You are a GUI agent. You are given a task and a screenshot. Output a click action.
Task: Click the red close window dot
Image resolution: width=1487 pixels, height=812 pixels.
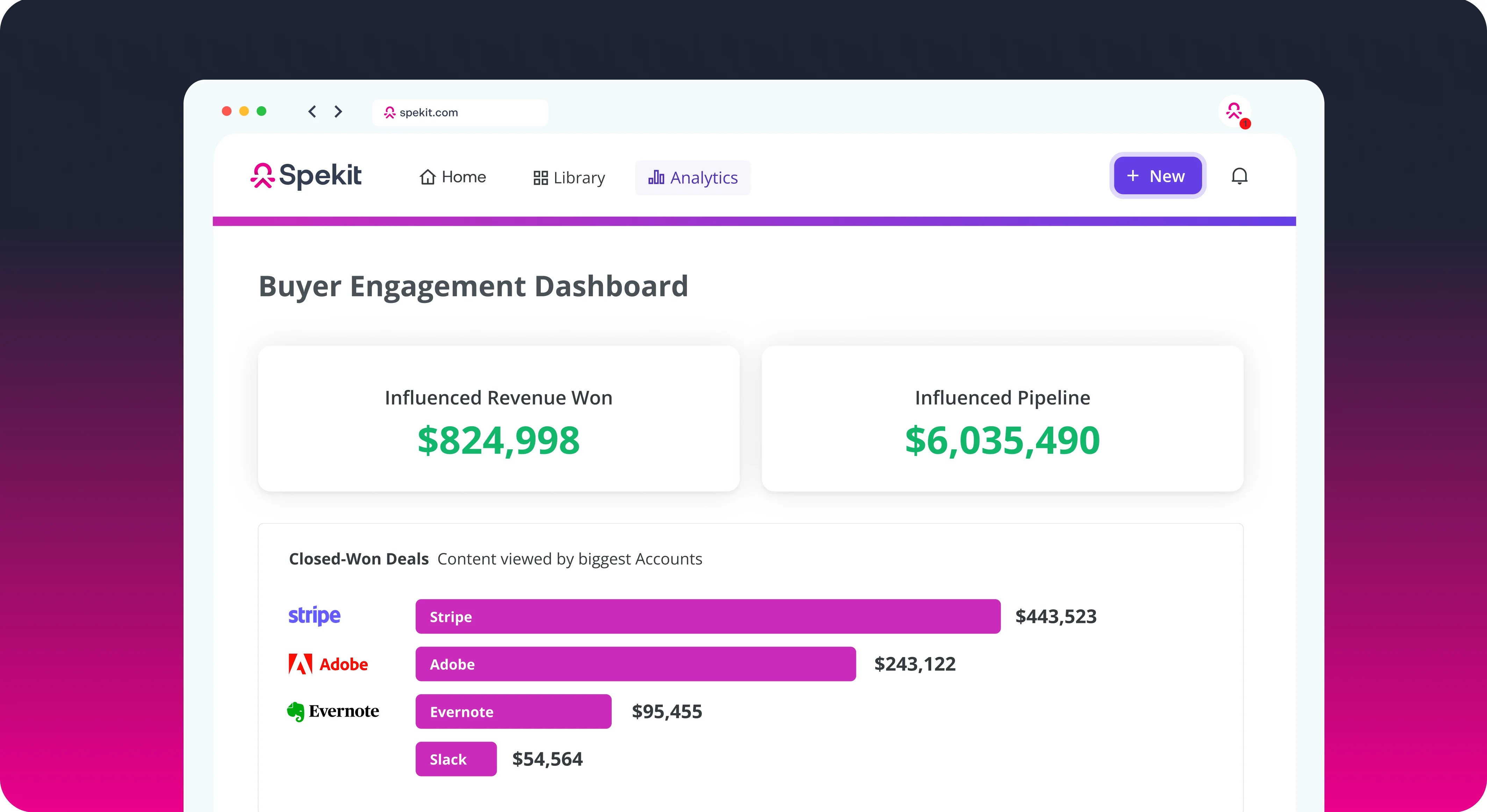click(227, 111)
